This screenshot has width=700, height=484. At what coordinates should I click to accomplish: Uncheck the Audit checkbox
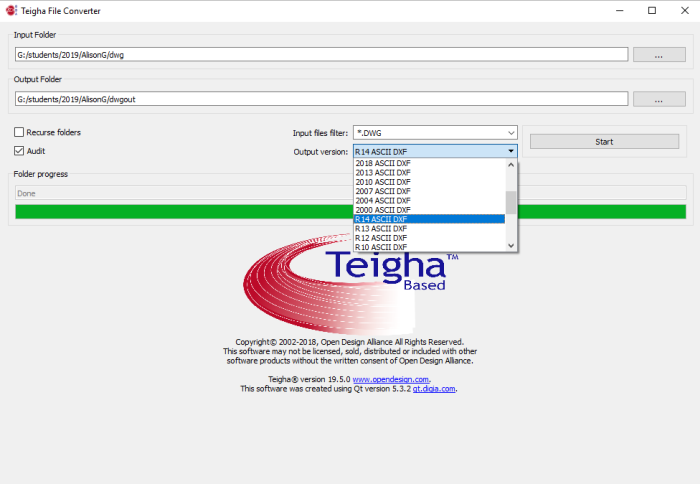(x=19, y=151)
